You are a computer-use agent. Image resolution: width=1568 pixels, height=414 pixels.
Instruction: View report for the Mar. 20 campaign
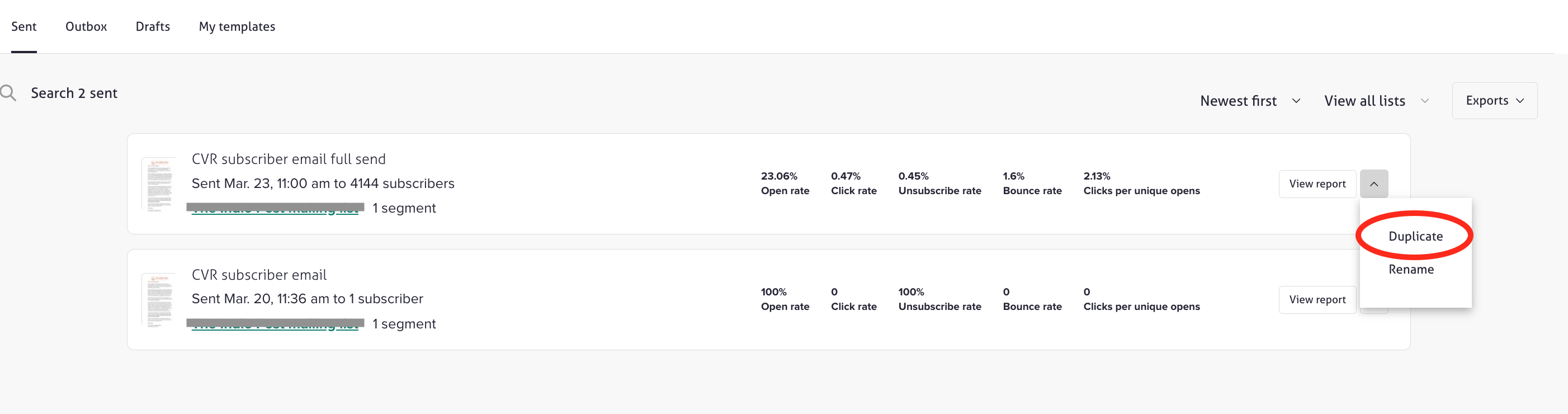1316,299
